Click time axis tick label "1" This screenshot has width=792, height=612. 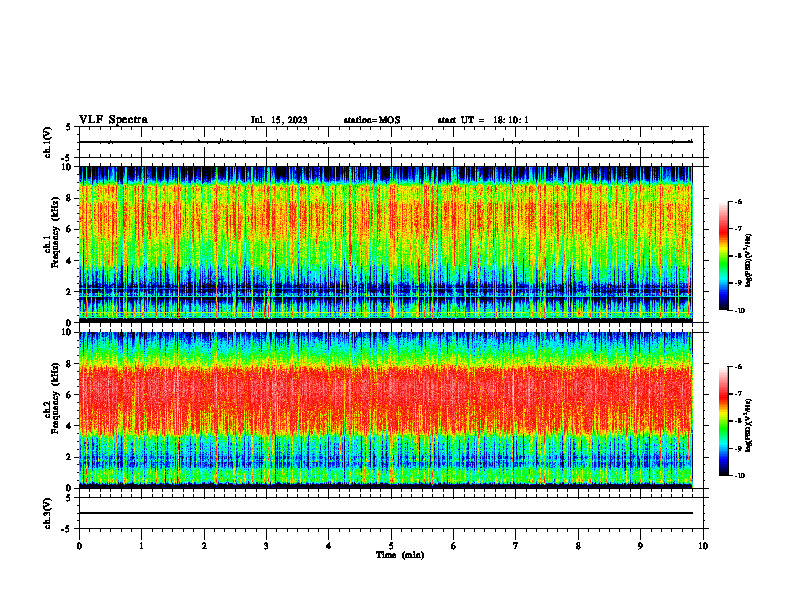pos(141,546)
